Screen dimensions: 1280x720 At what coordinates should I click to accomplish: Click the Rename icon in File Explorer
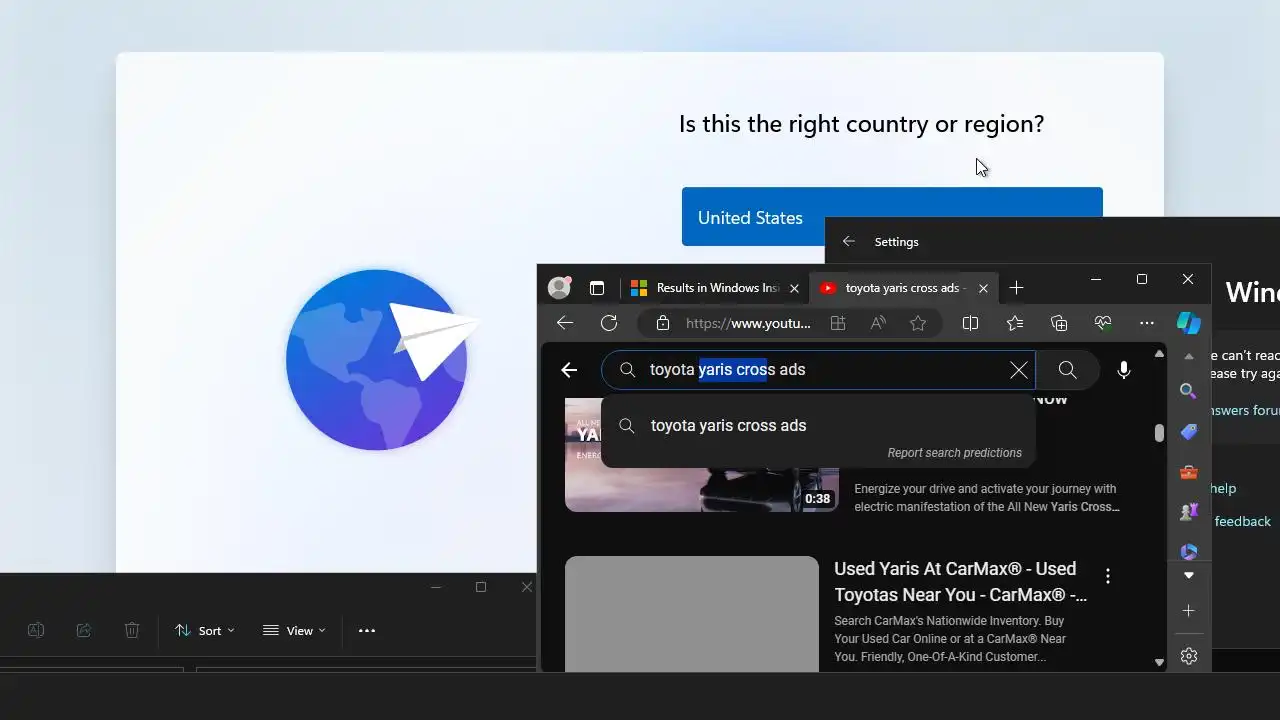tap(36, 630)
